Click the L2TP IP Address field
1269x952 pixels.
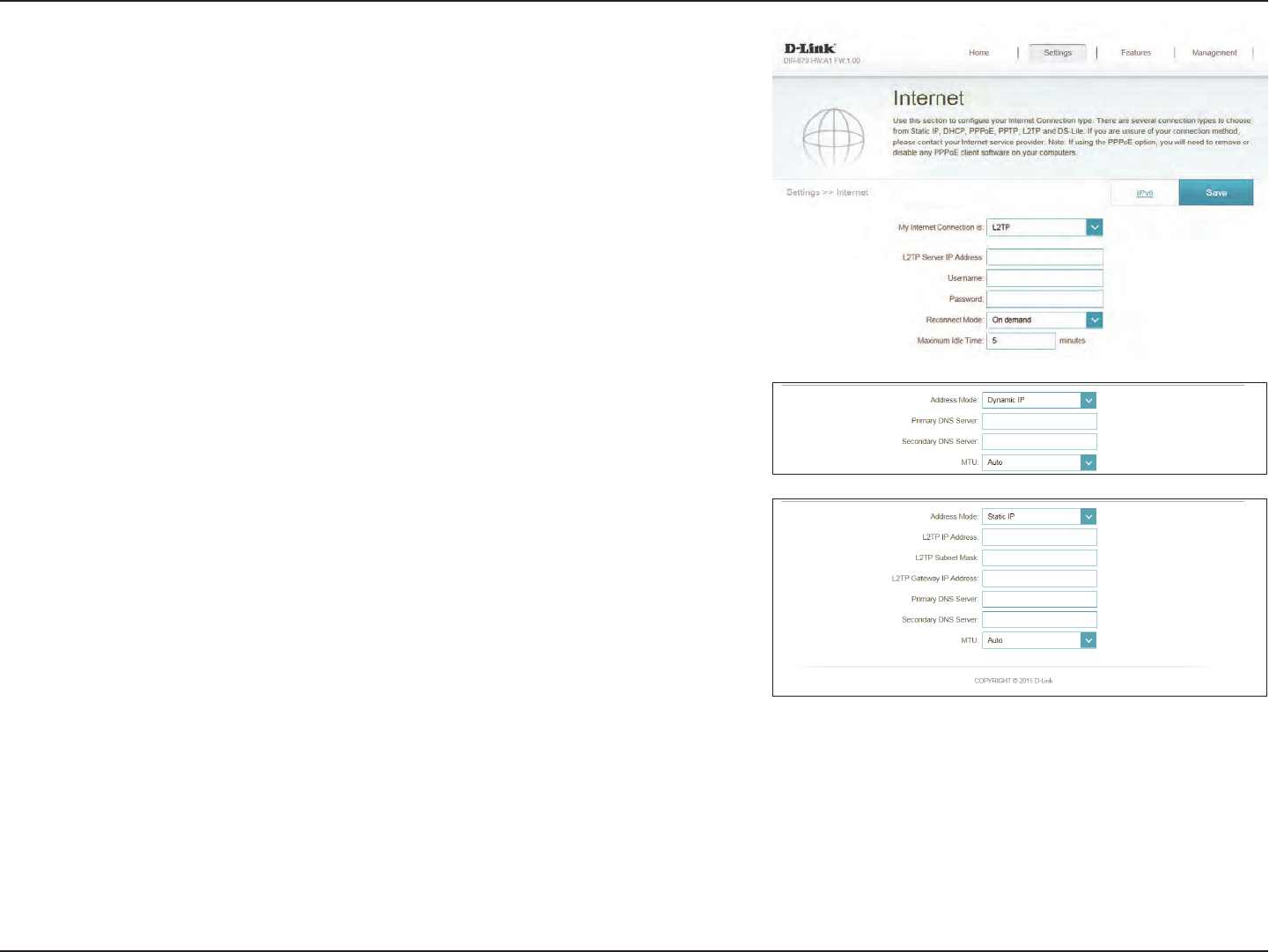1039,537
